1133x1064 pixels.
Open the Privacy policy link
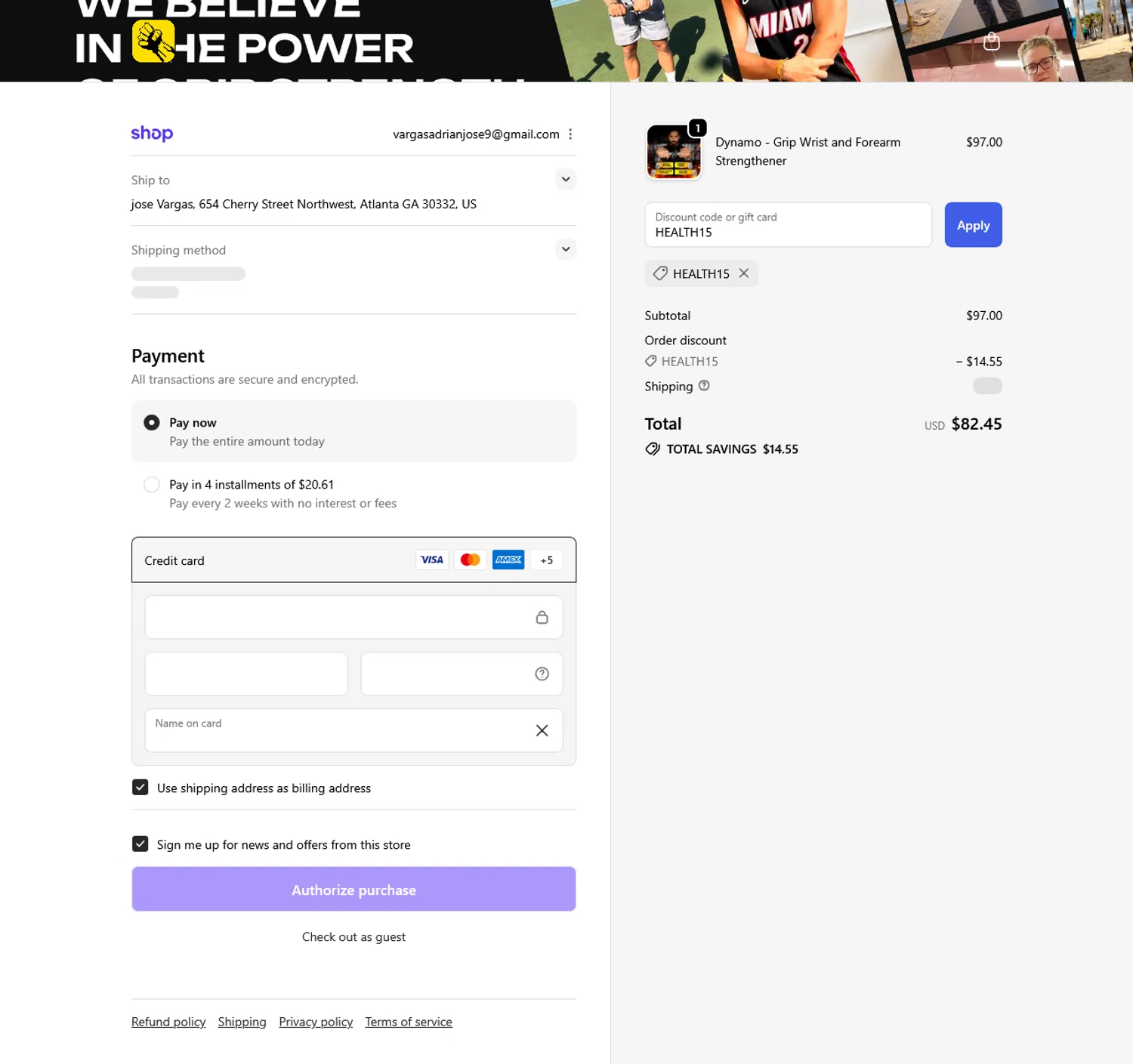(x=316, y=1022)
